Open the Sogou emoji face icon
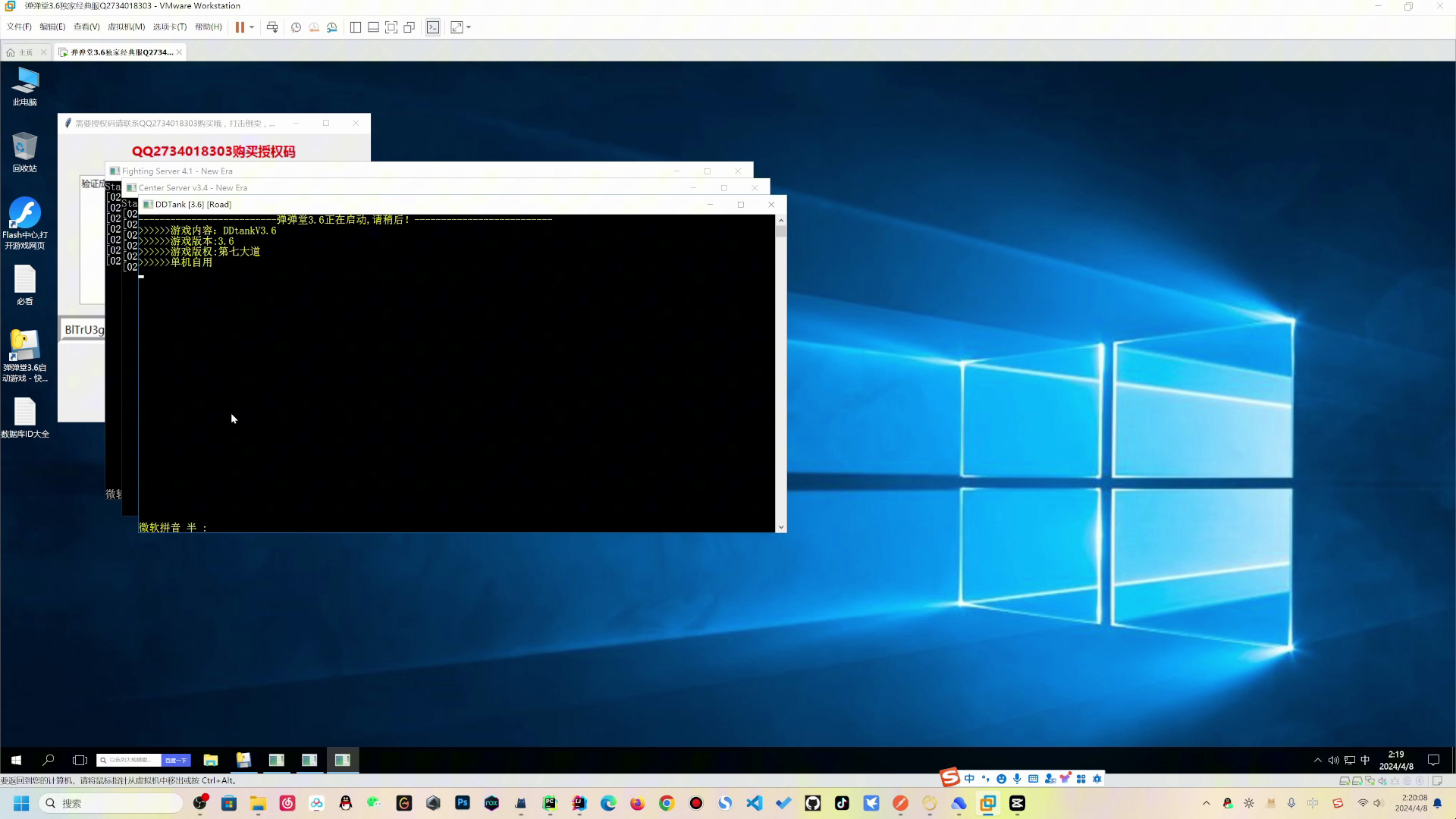The image size is (1456, 819). [1001, 779]
